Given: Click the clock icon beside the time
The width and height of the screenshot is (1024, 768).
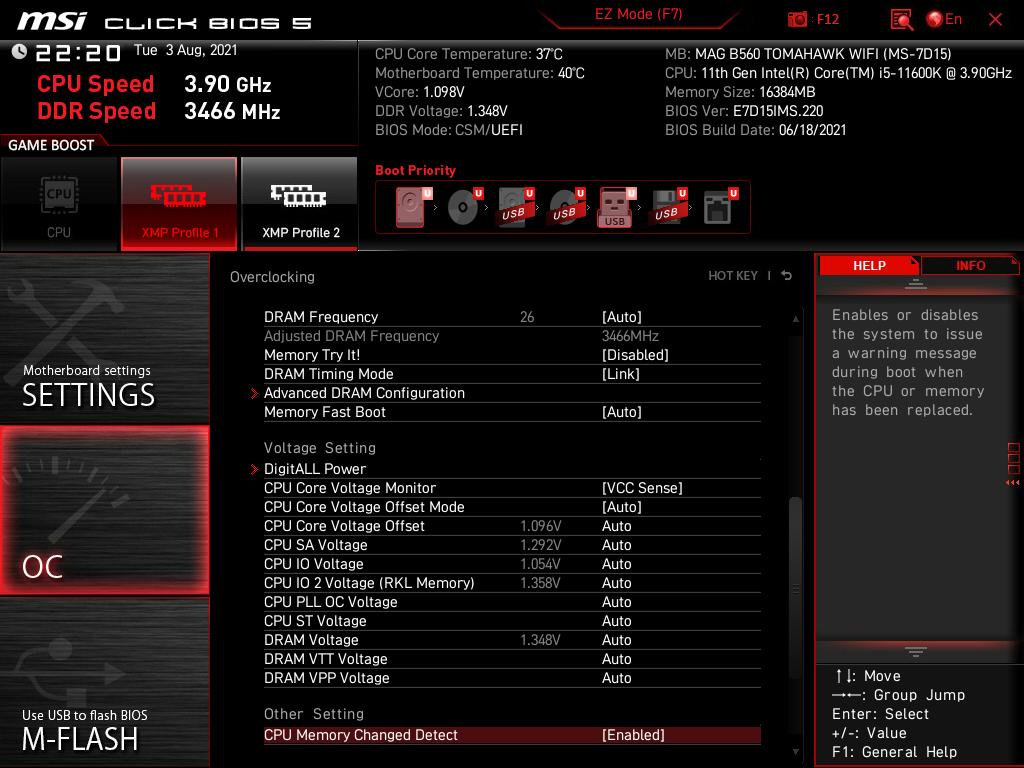Looking at the screenshot, I should click(x=19, y=52).
